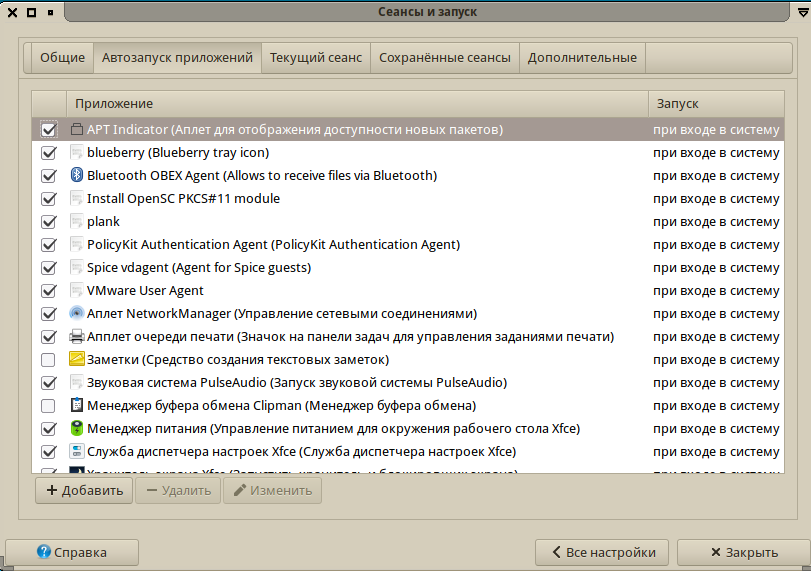Uncheck Spice vdagent checkbox
Screen dimensions: 811x571
click(x=49, y=267)
